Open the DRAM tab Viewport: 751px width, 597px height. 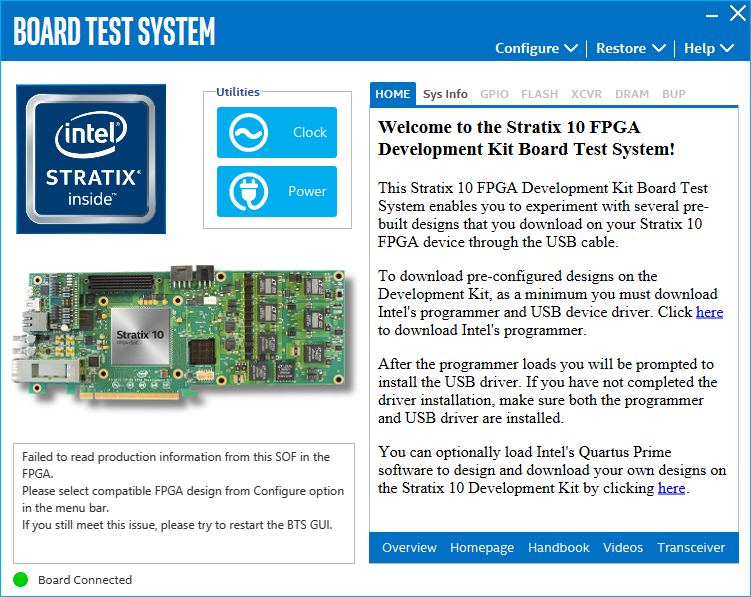point(632,94)
